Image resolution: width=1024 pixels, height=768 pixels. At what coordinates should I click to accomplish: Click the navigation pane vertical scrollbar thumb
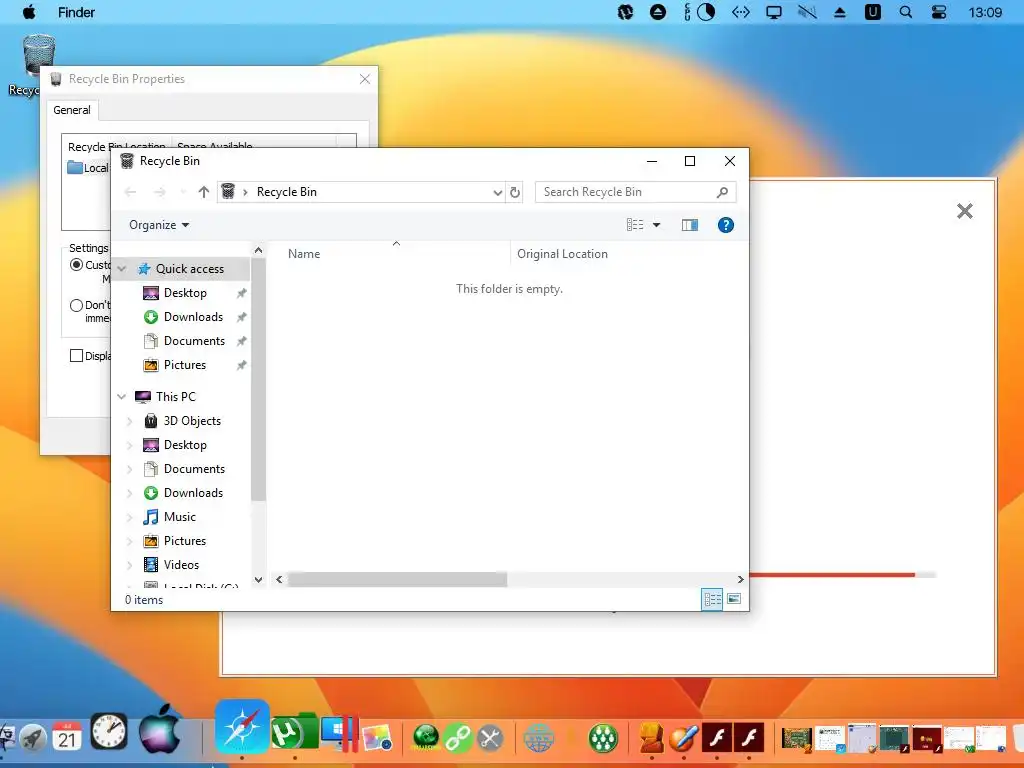click(259, 379)
